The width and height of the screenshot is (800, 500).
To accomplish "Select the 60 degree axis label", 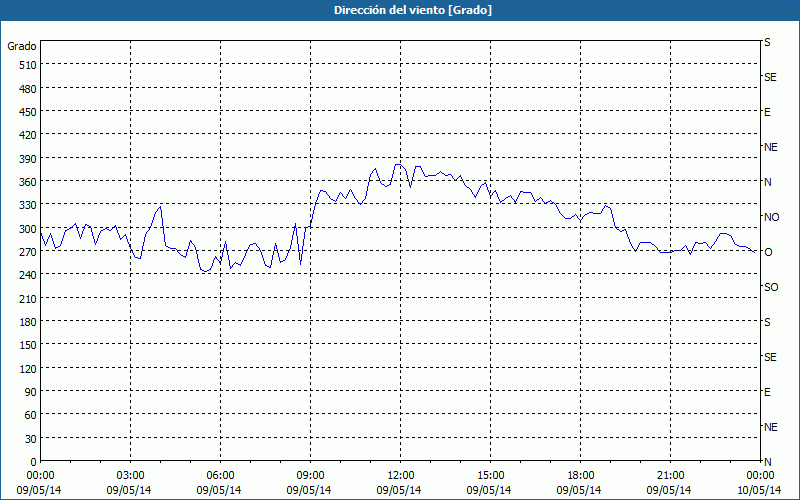I will click(x=31, y=416).
